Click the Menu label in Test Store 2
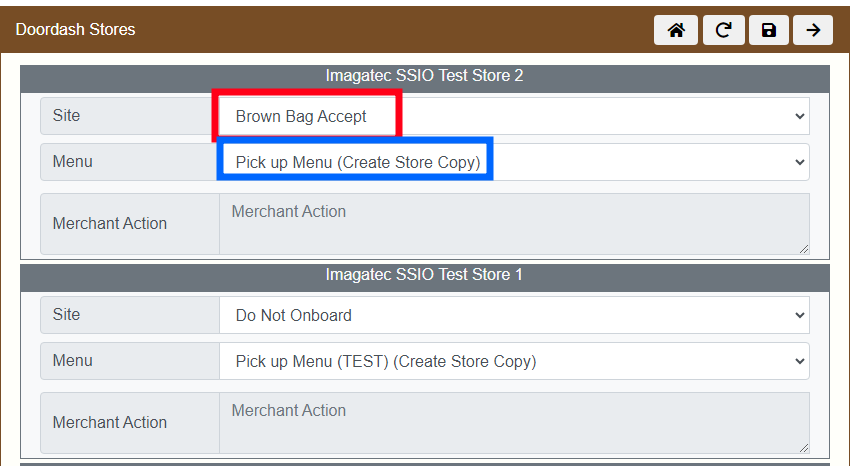 pos(72,162)
